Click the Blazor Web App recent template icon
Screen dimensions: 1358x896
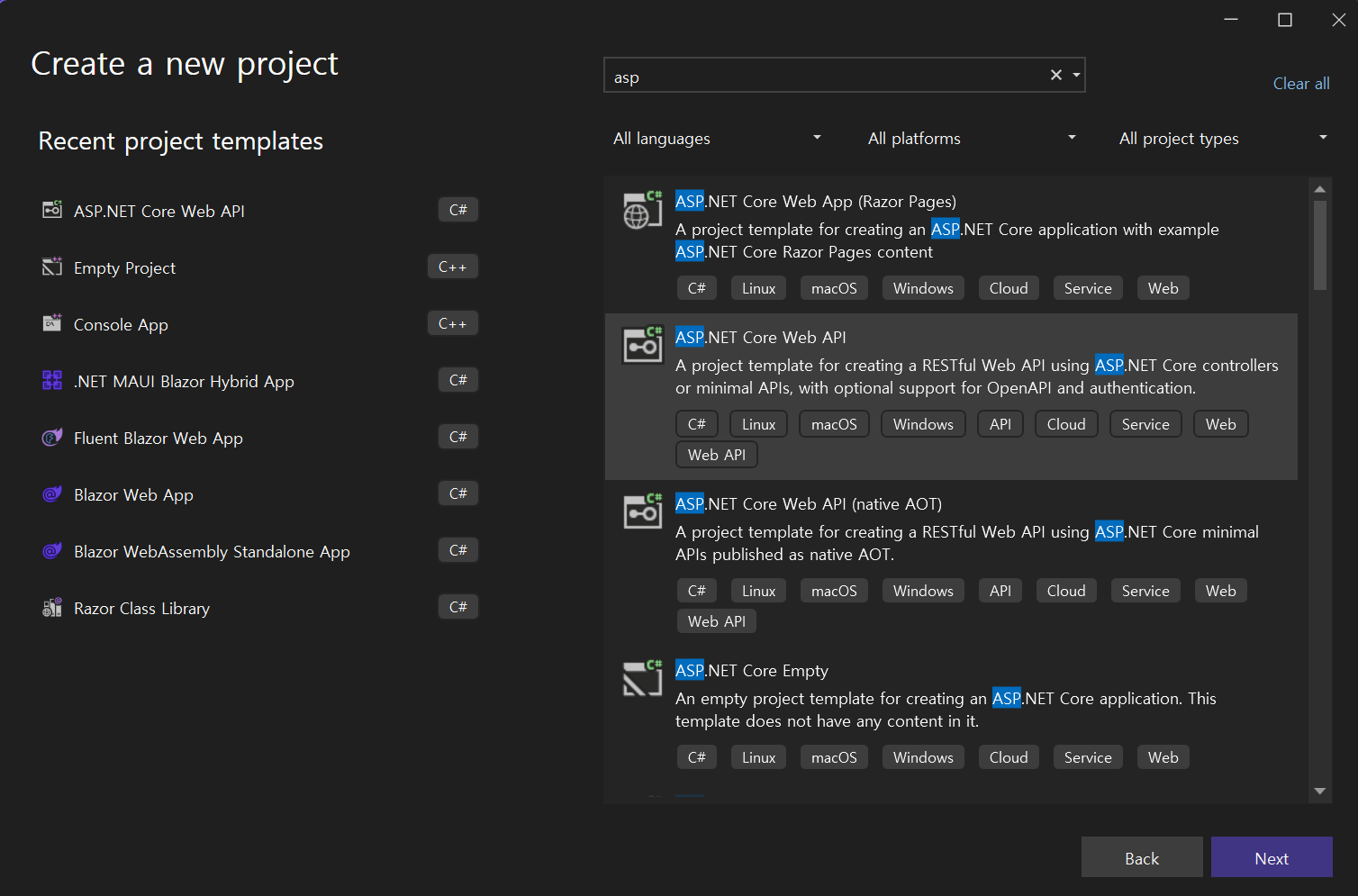52,493
